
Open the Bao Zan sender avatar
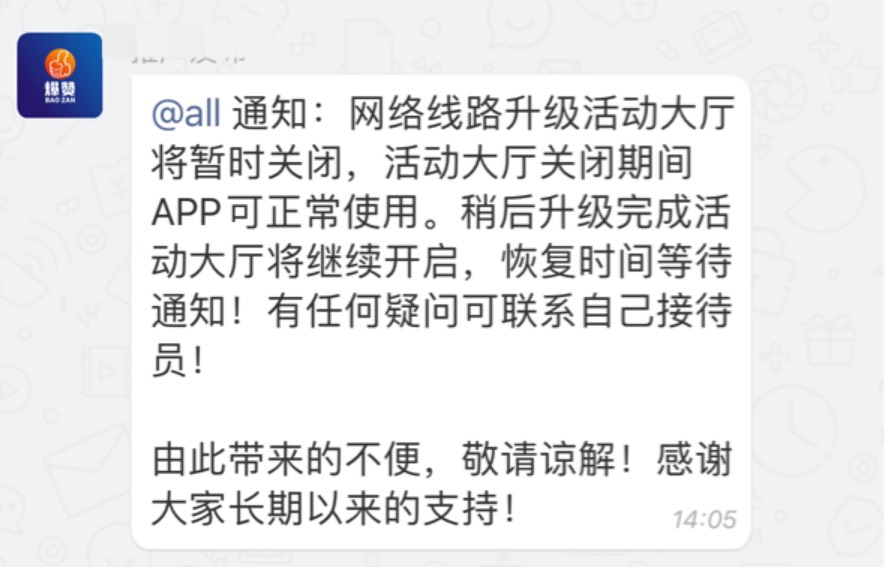[x=60, y=75]
